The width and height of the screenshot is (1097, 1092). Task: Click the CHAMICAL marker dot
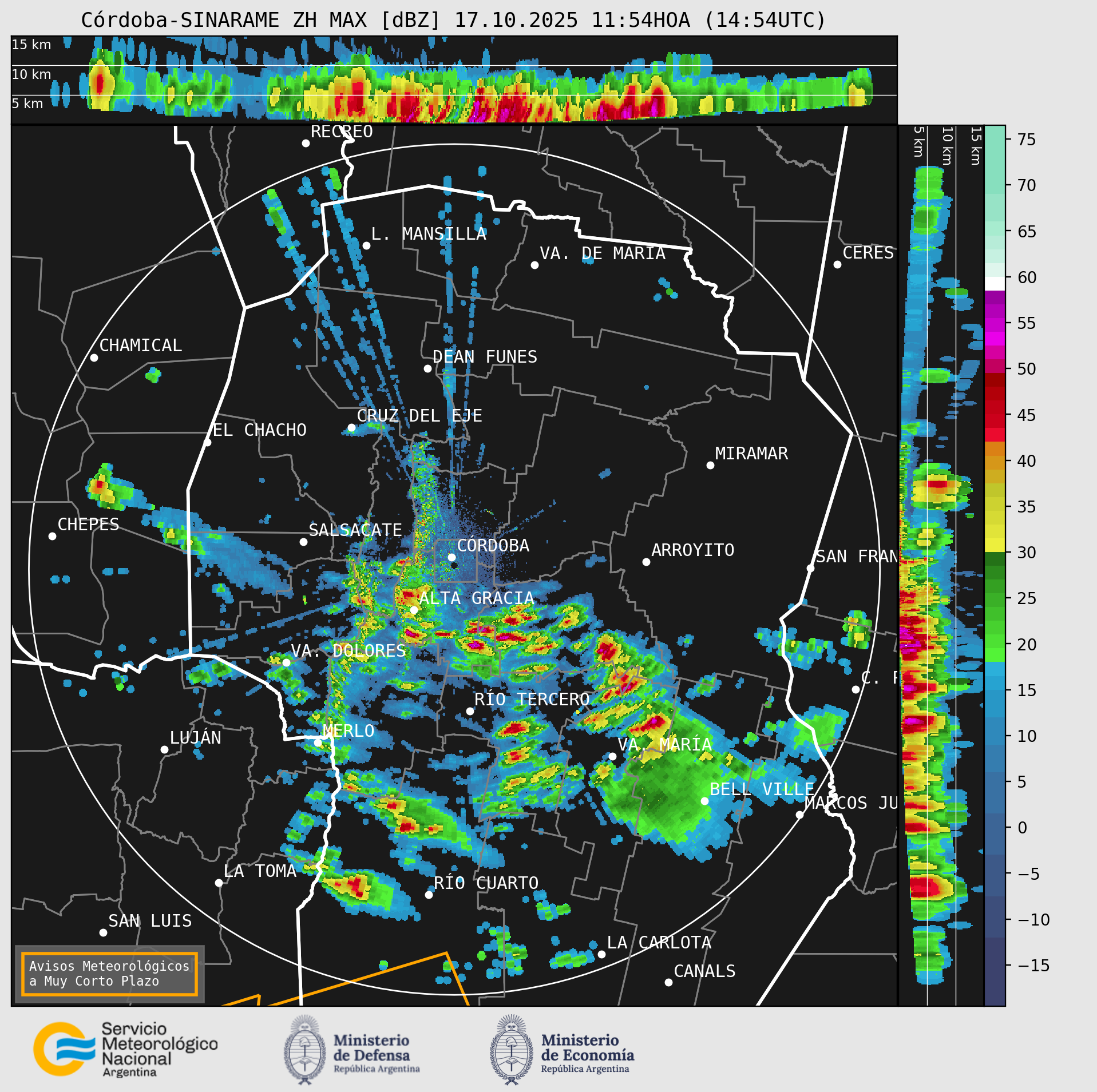coord(94,358)
